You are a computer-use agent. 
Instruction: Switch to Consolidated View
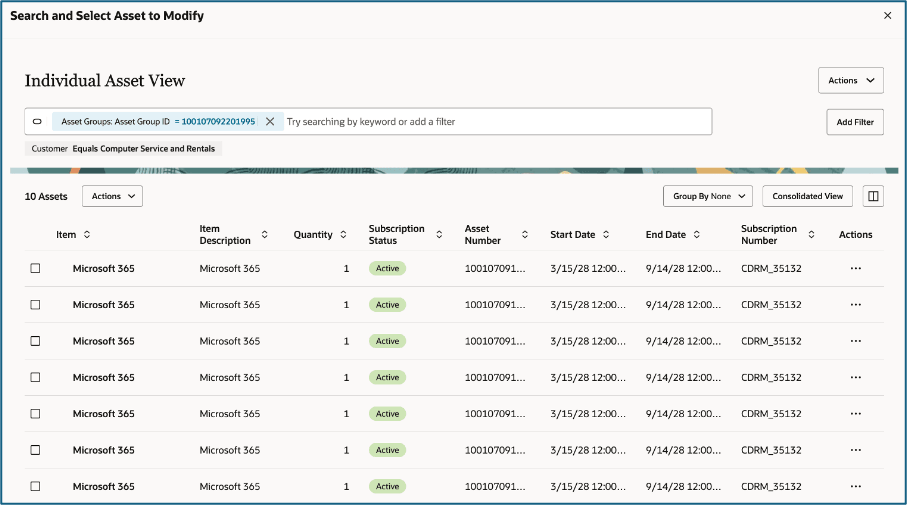point(807,196)
